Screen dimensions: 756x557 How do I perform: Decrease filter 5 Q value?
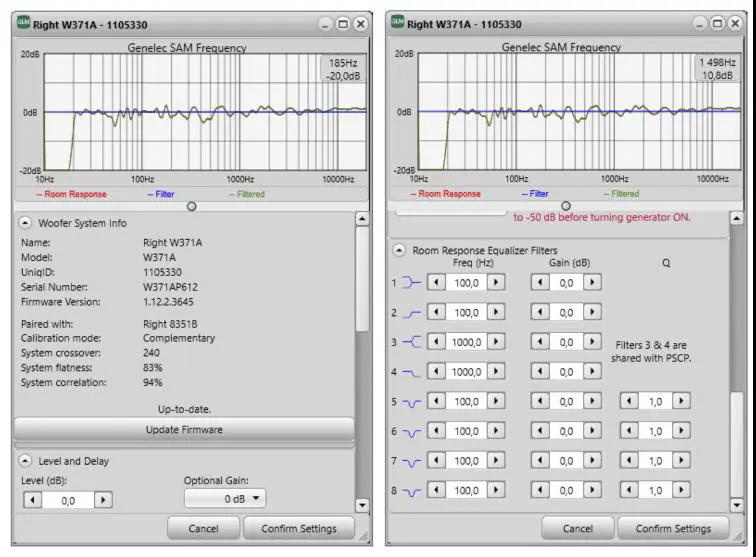pyautogui.click(x=629, y=401)
